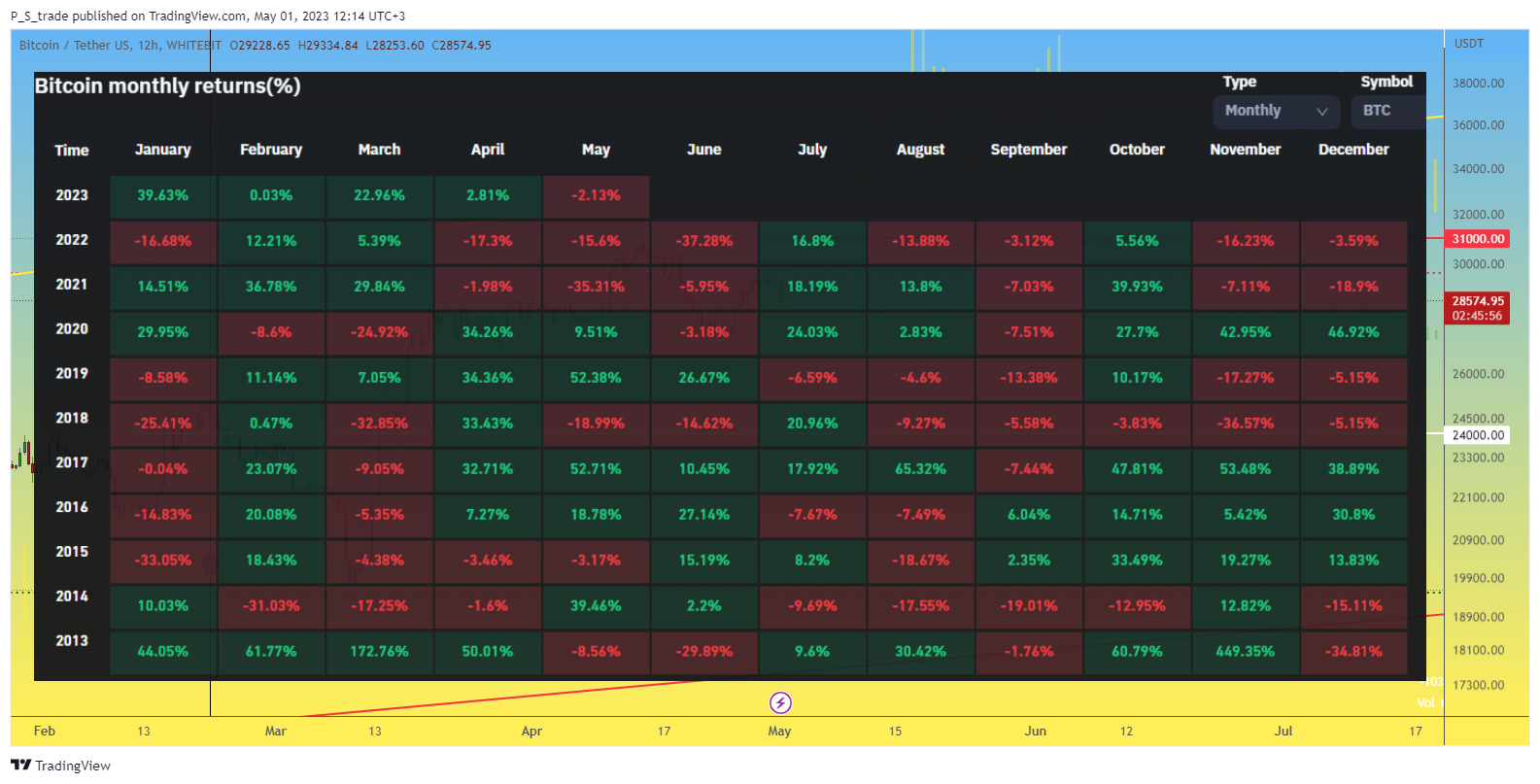
Task: Click the USDT currency label on price axis
Action: pyautogui.click(x=1469, y=44)
